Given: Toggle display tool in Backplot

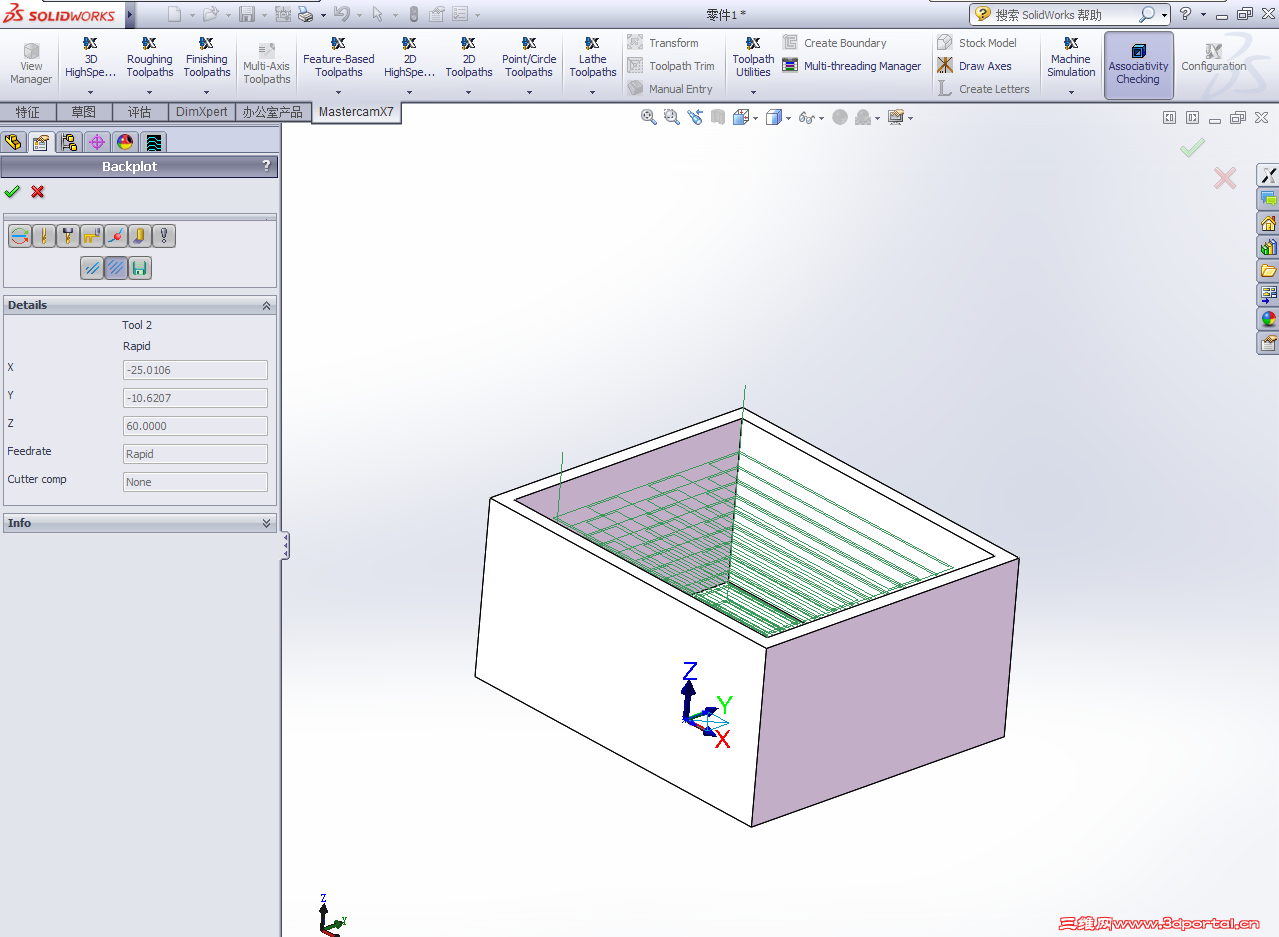Looking at the screenshot, I should 44,236.
